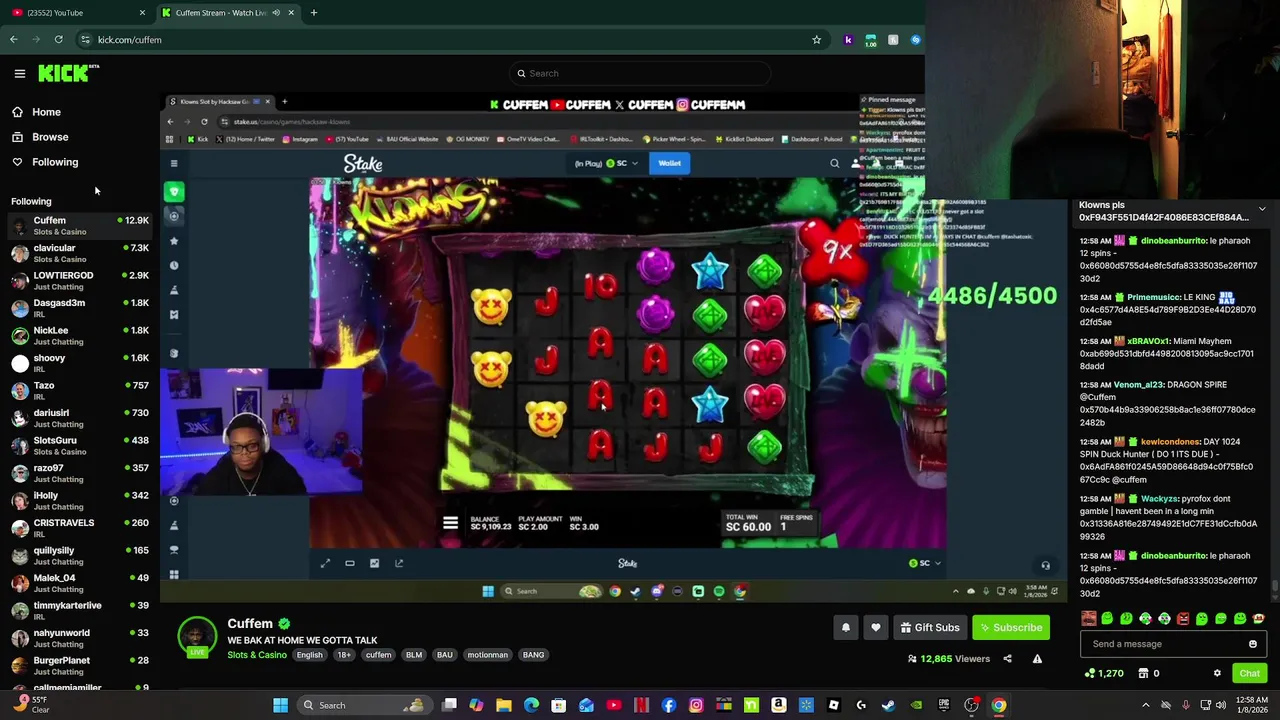Viewport: 1280px width, 720px height.
Task: Open File Explorer from the taskbar
Action: point(504,706)
